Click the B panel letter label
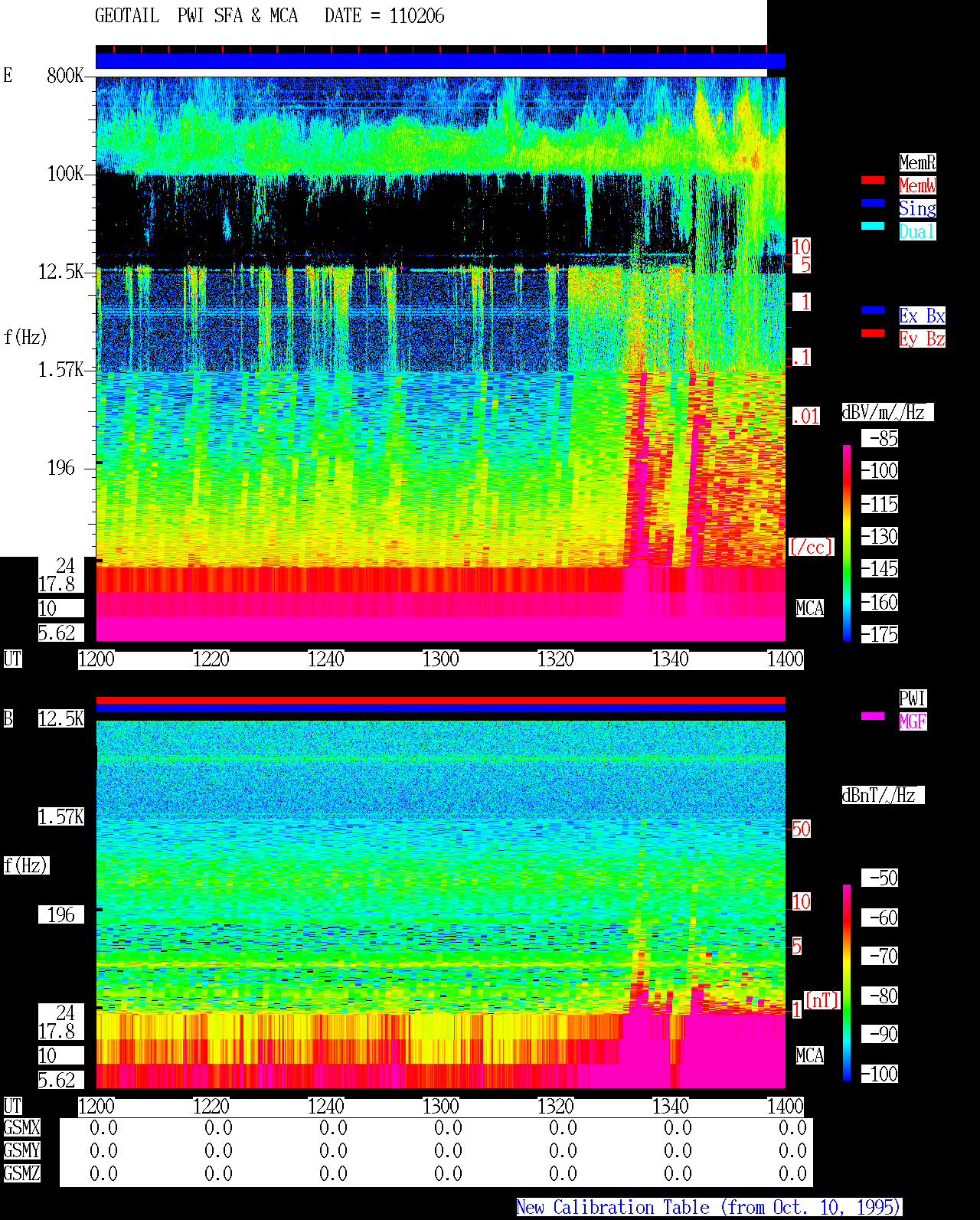This screenshot has height=1220, width=980. click(x=8, y=718)
